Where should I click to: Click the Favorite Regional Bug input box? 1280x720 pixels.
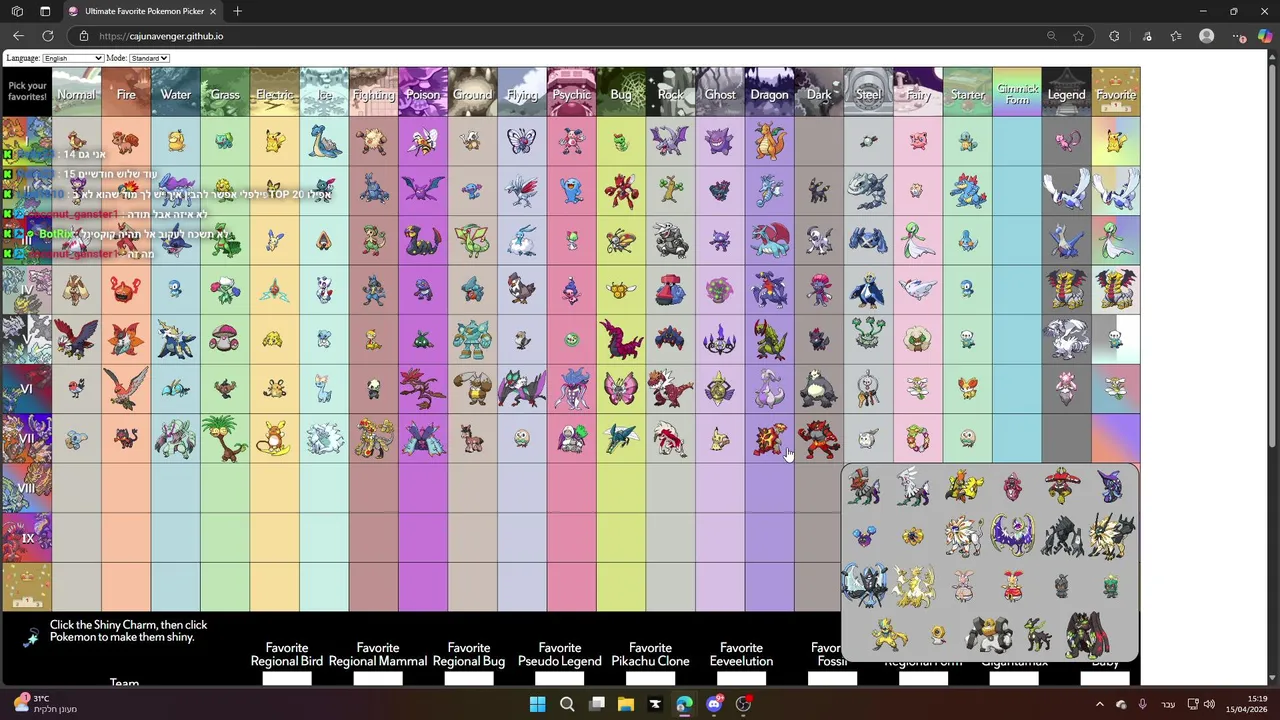point(469,679)
